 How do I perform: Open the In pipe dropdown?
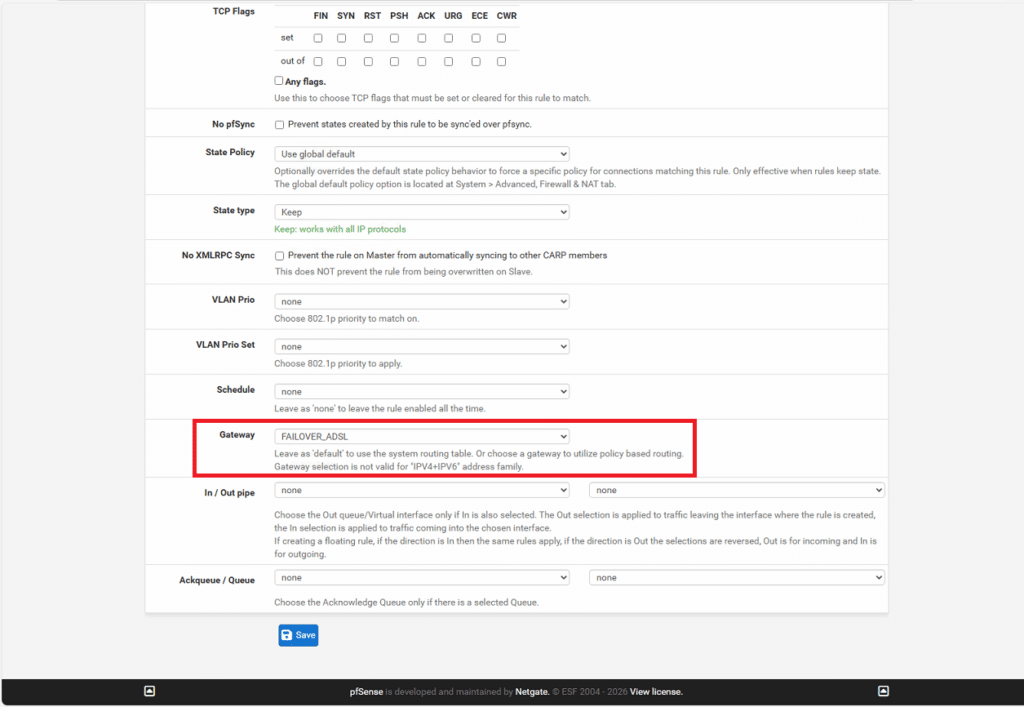point(421,490)
